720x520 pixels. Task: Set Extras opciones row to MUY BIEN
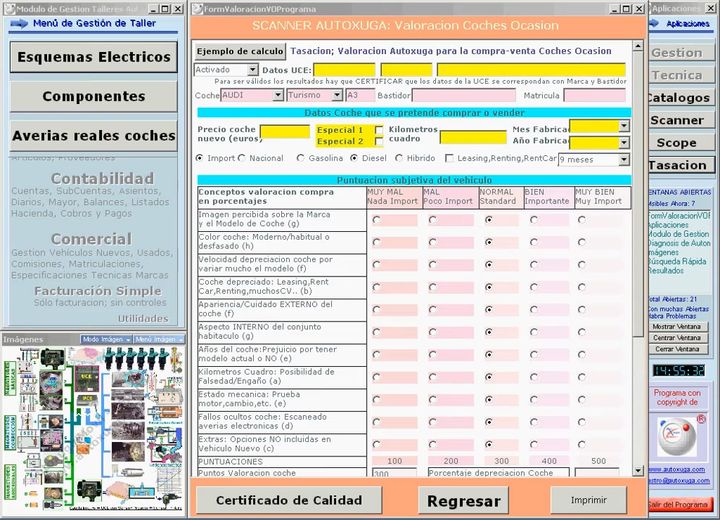click(582, 445)
